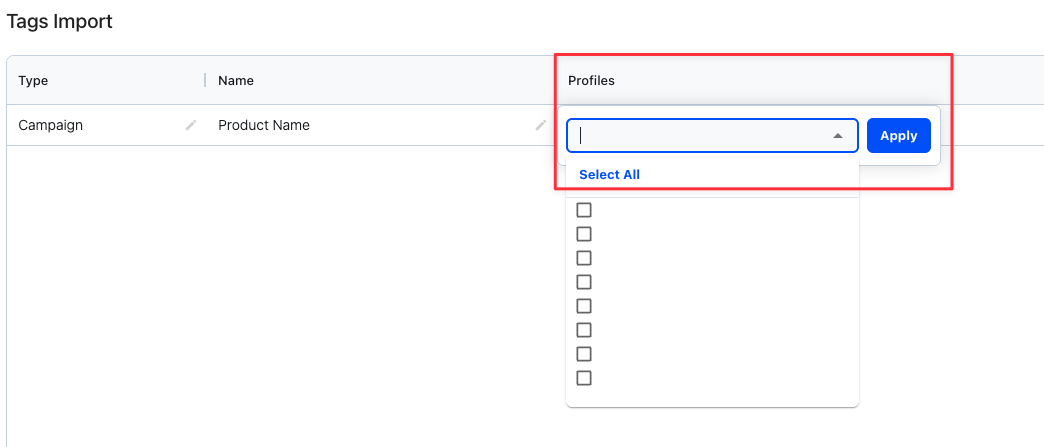Collapse the Profiles dropdown using the arrow
Viewport: 1044px width, 447px height.
pyautogui.click(x=838, y=136)
